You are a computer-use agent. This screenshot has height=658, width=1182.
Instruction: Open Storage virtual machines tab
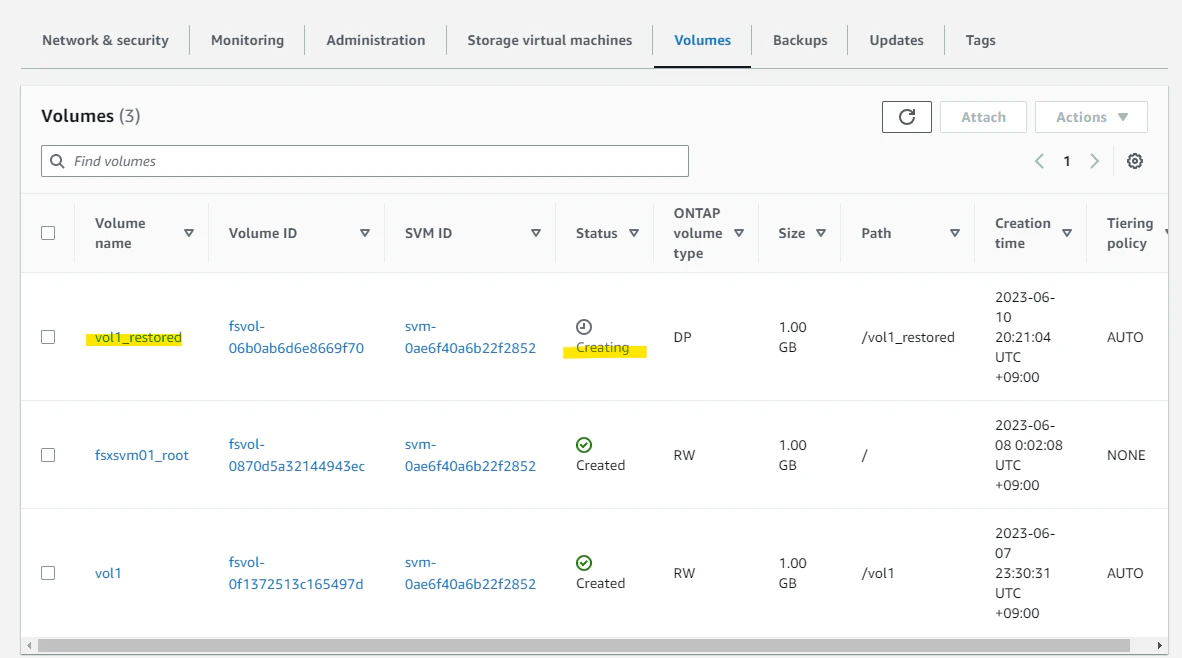pos(550,40)
